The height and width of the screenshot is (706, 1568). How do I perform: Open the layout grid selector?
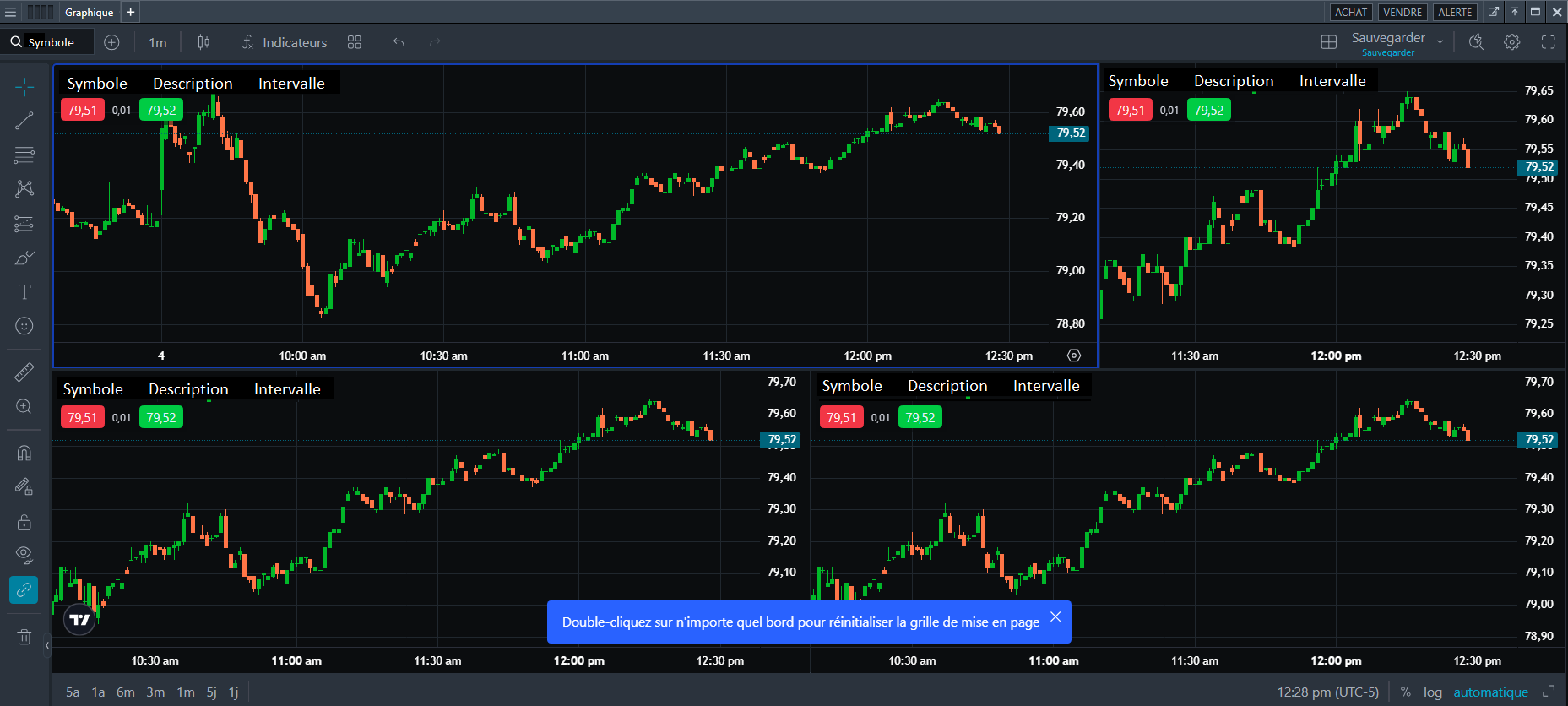1328,42
